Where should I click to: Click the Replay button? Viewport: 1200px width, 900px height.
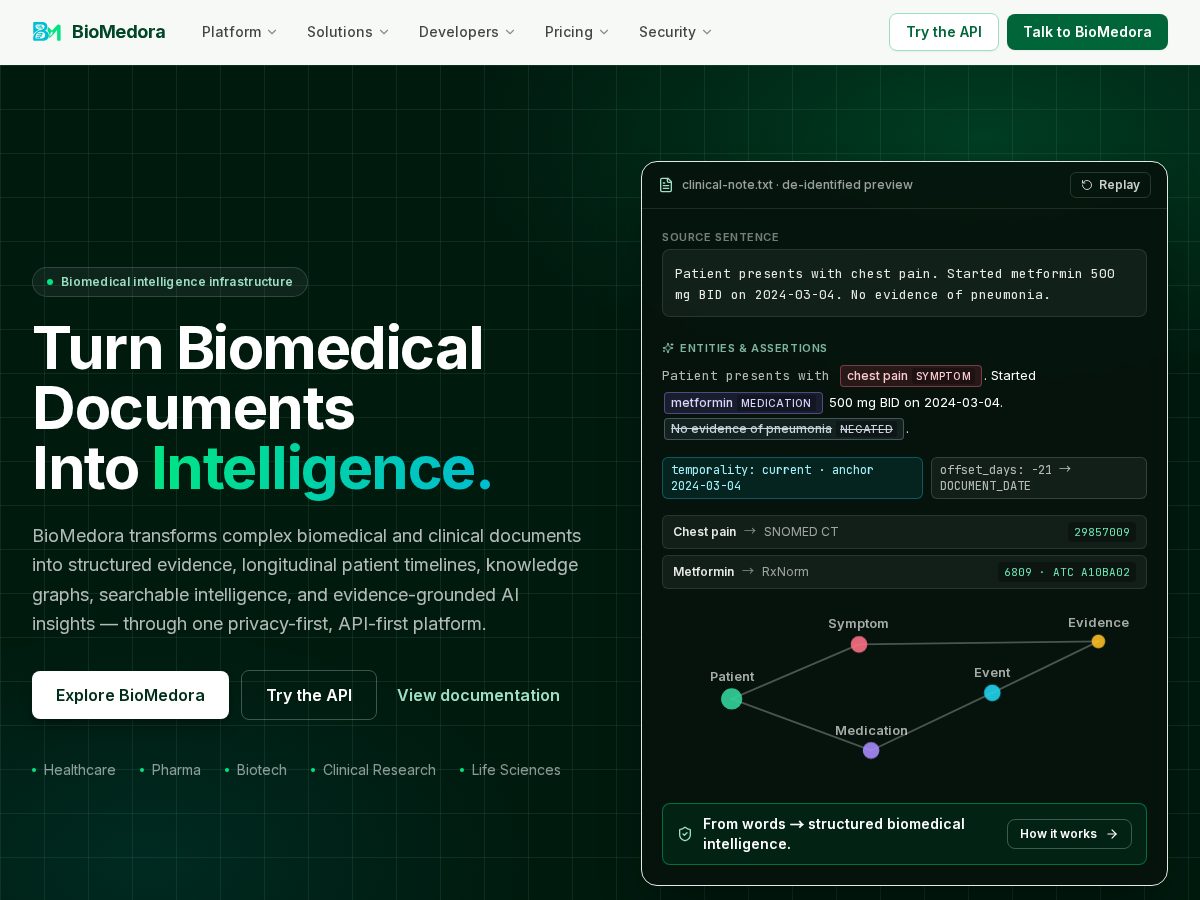(x=1110, y=185)
